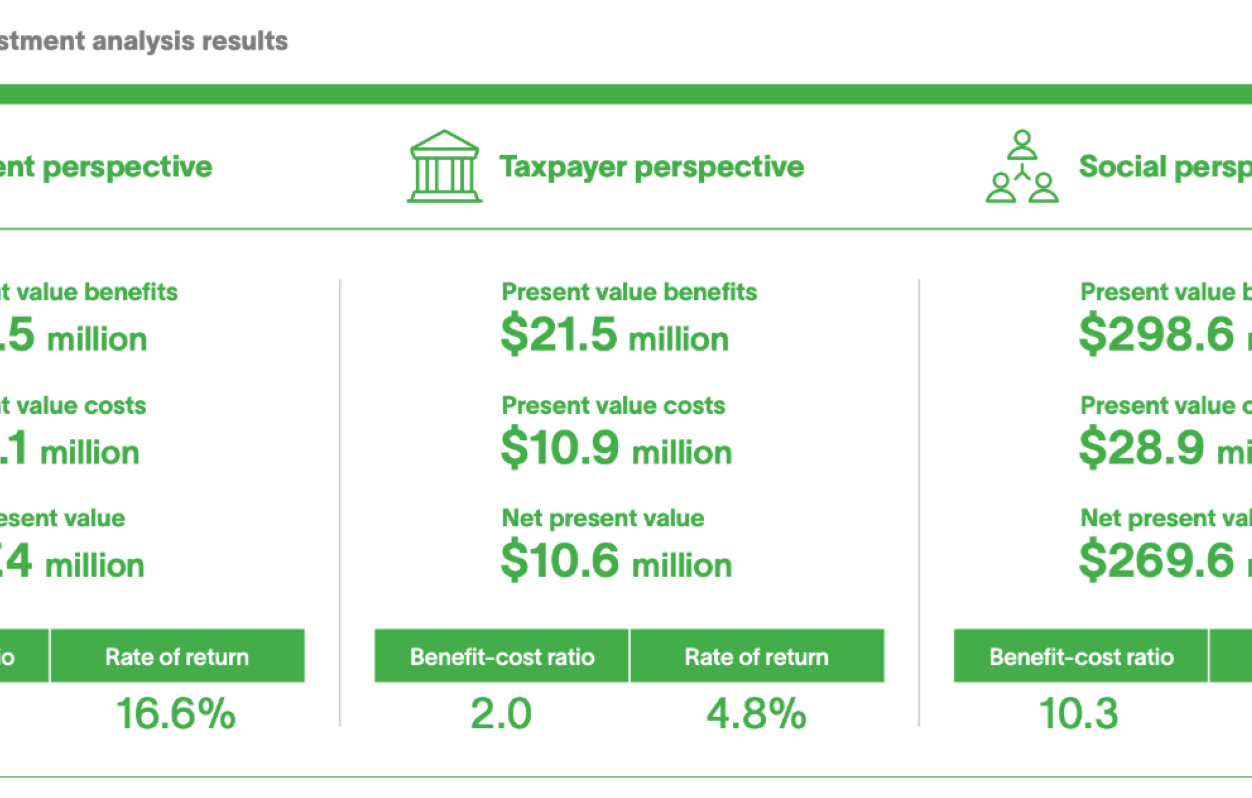Click the 10.3 benefit-cost ratio value
The height and width of the screenshot is (798, 1252).
1078,714
